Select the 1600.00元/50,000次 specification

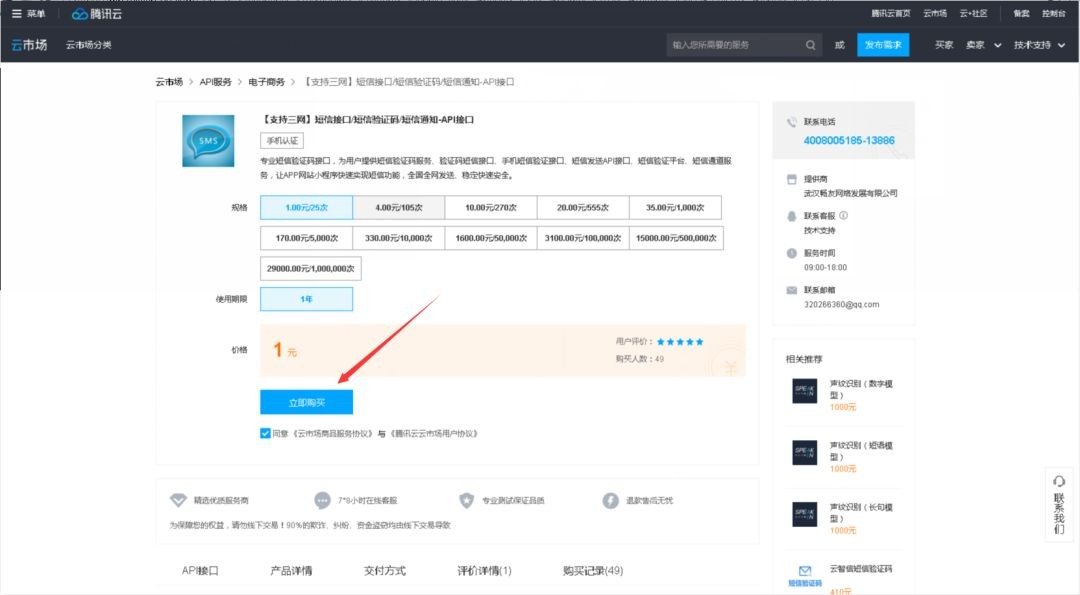tap(491, 238)
